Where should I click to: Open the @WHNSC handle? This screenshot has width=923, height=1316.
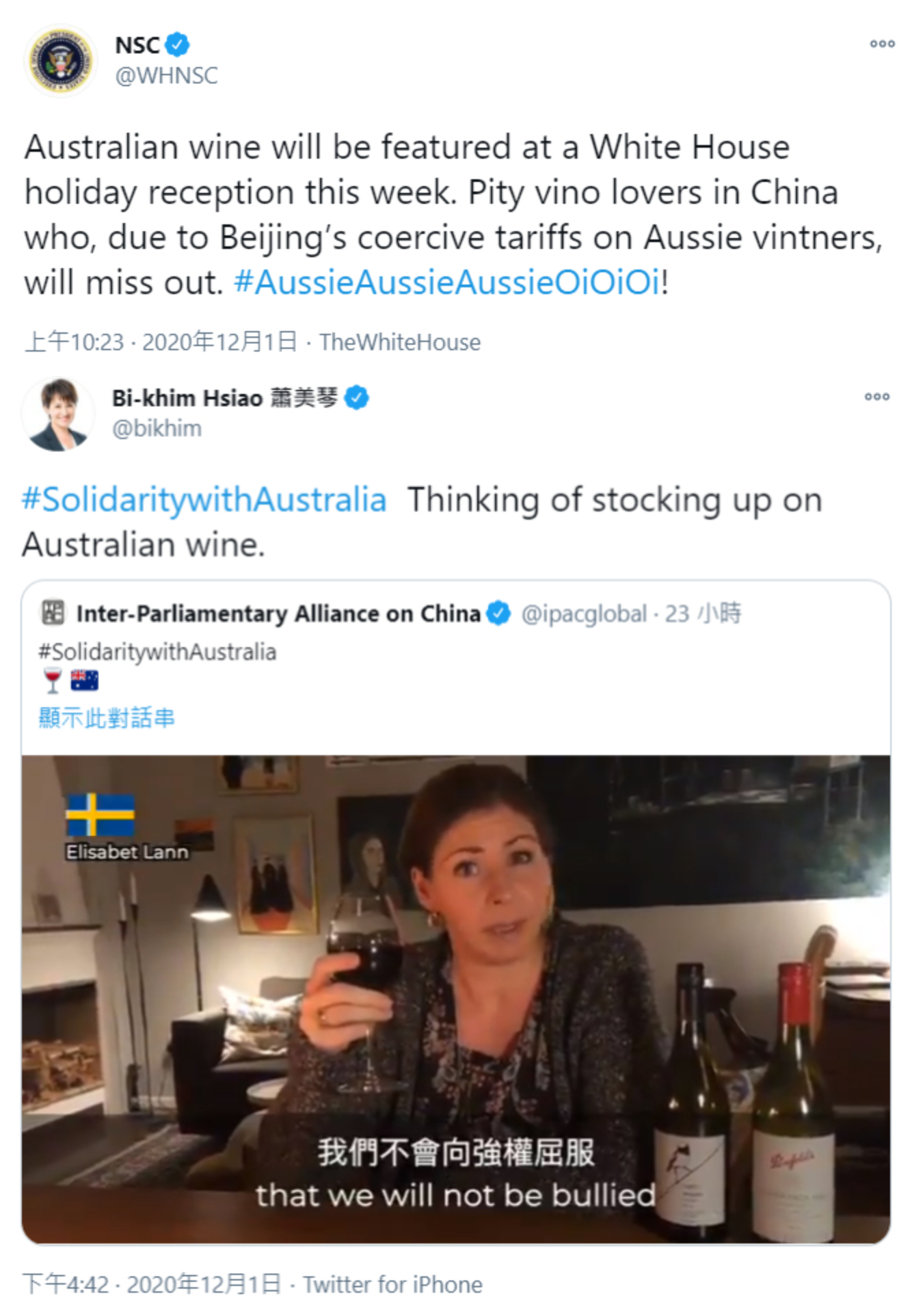click(166, 75)
